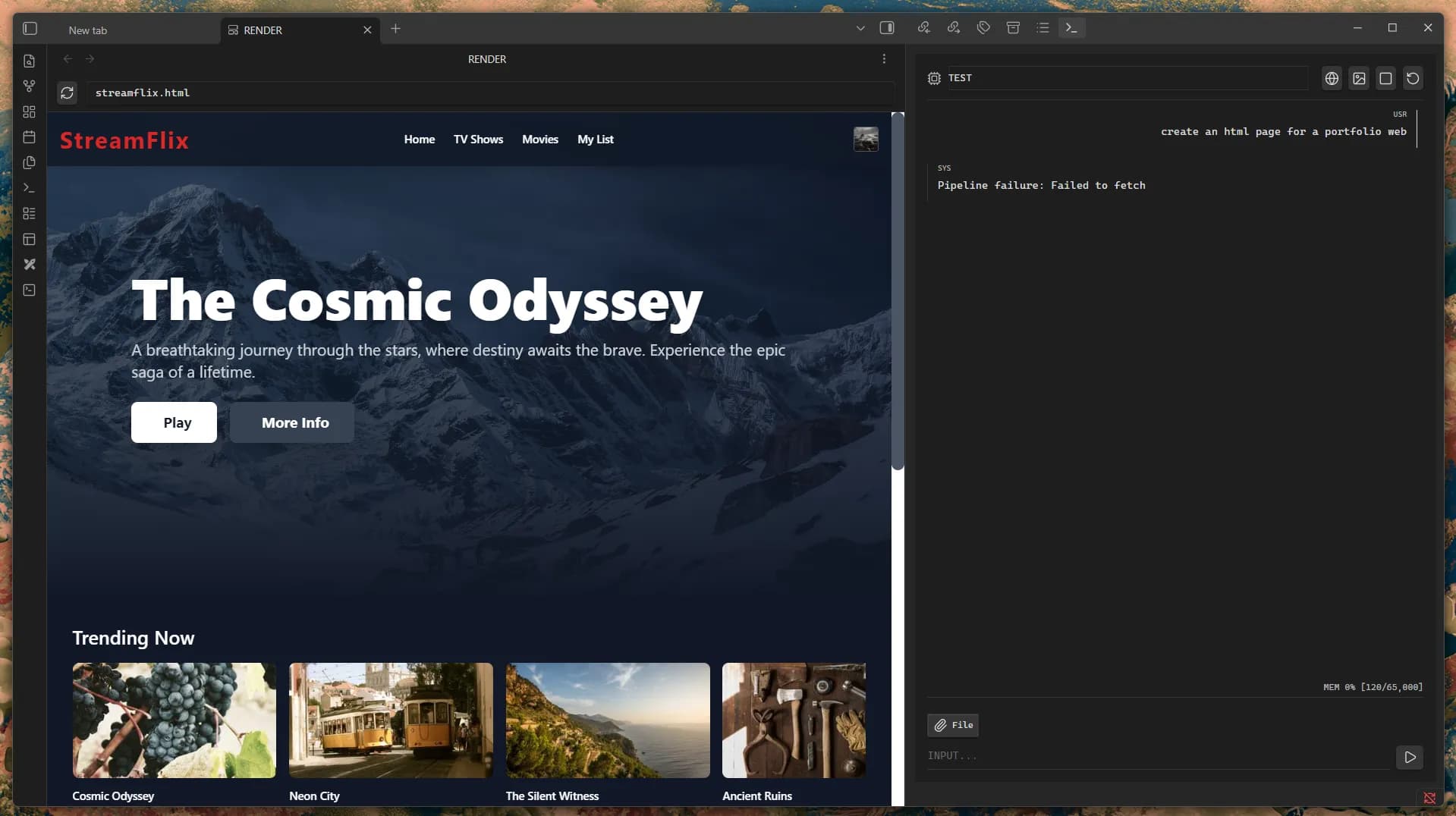Screen dimensions: 1456x816
Task: Reset chat with the counterclockwise arrow icon
Action: 1413,78
